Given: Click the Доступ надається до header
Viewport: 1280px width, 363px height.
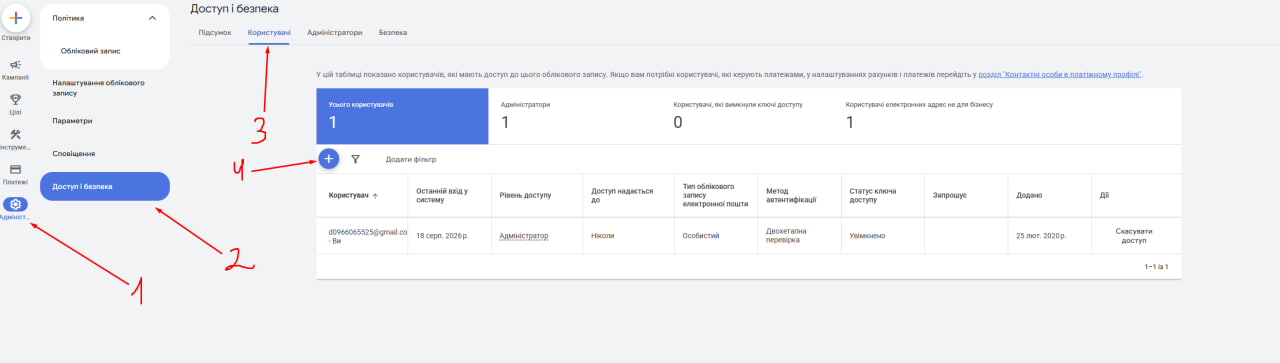Looking at the screenshot, I should (622, 196).
